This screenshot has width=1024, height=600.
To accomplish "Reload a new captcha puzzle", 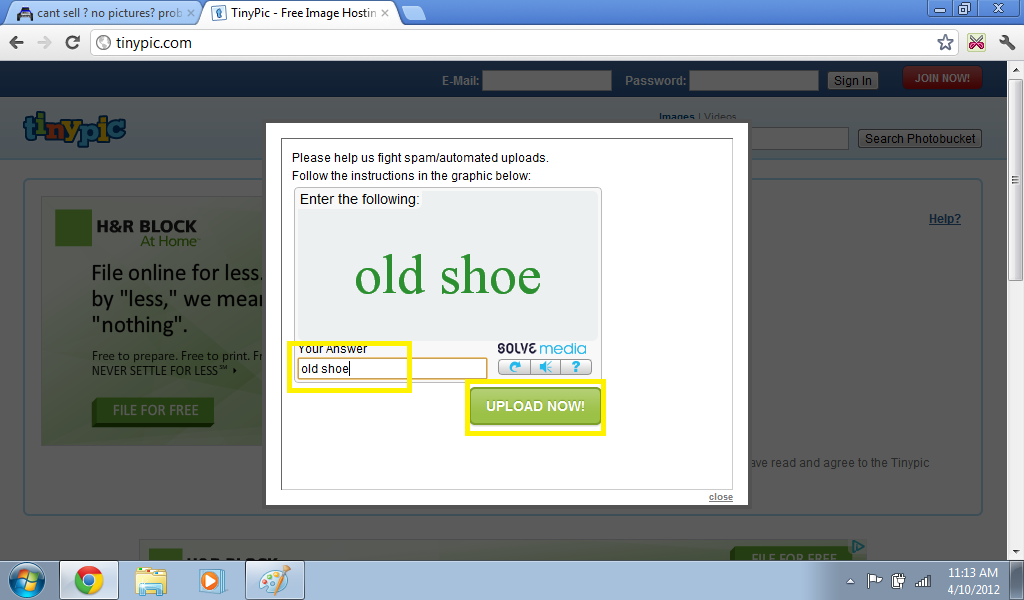I will pos(514,367).
